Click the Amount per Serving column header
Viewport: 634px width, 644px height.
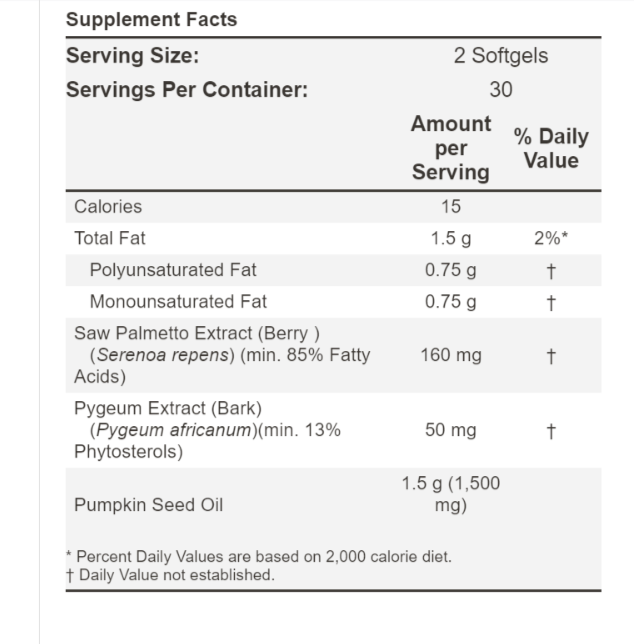[451, 148]
